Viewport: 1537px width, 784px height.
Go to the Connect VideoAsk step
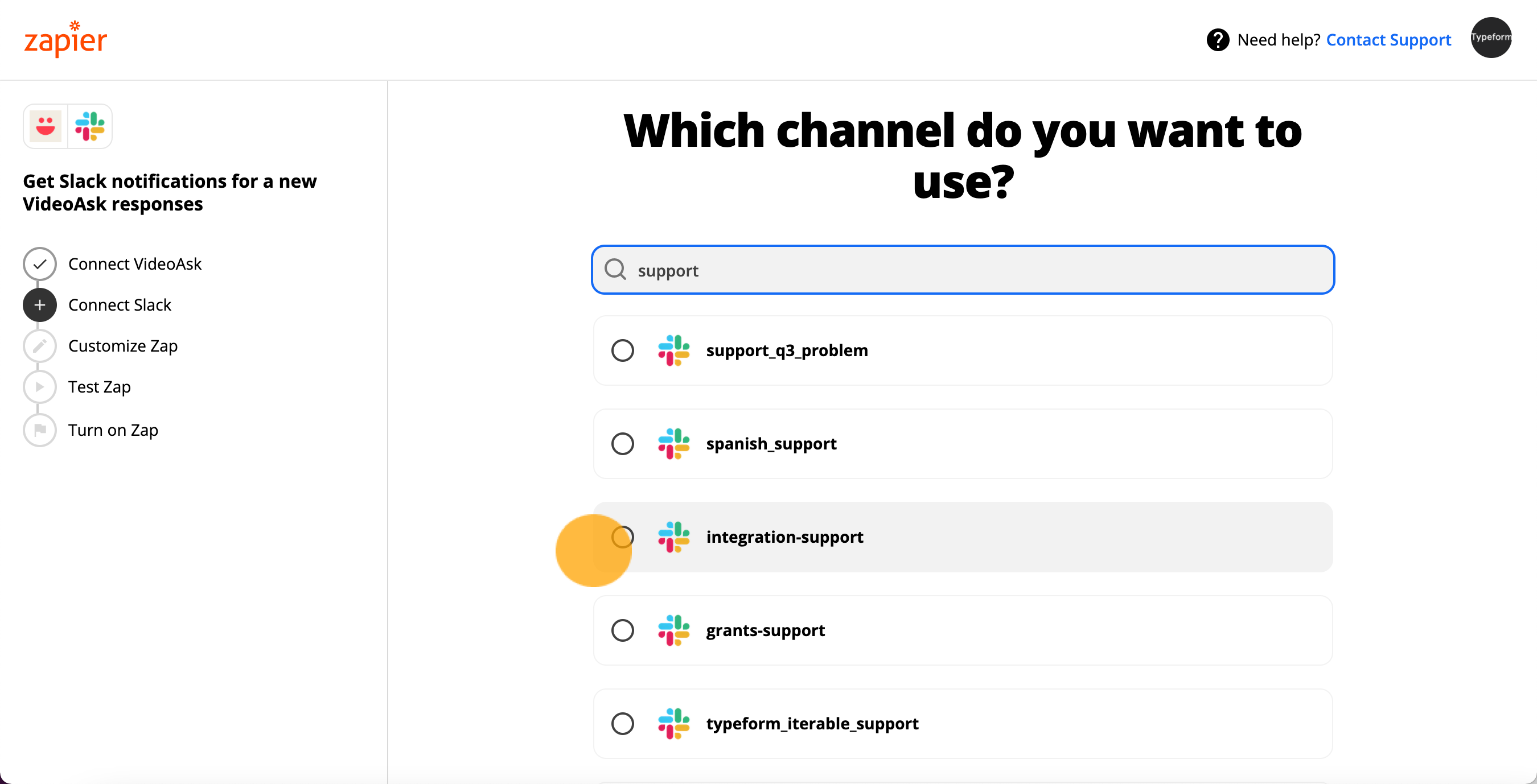[x=135, y=264]
